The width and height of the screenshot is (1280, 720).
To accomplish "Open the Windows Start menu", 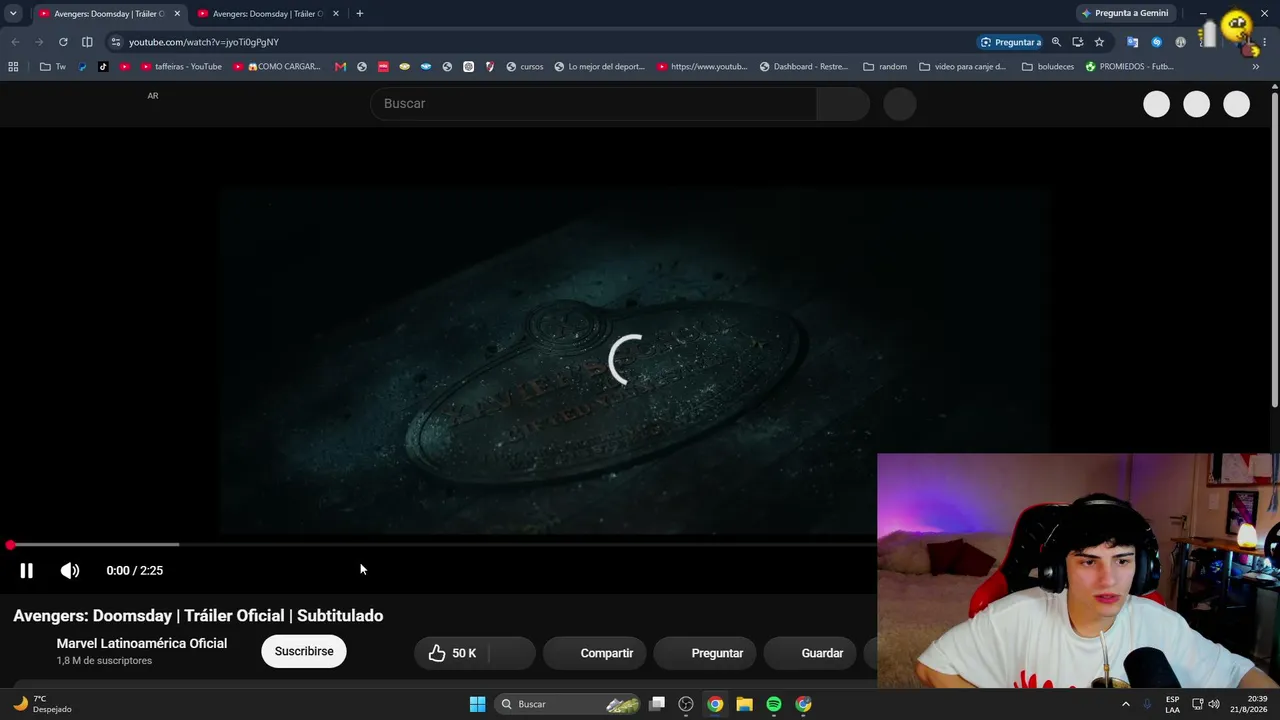I will click(477, 704).
